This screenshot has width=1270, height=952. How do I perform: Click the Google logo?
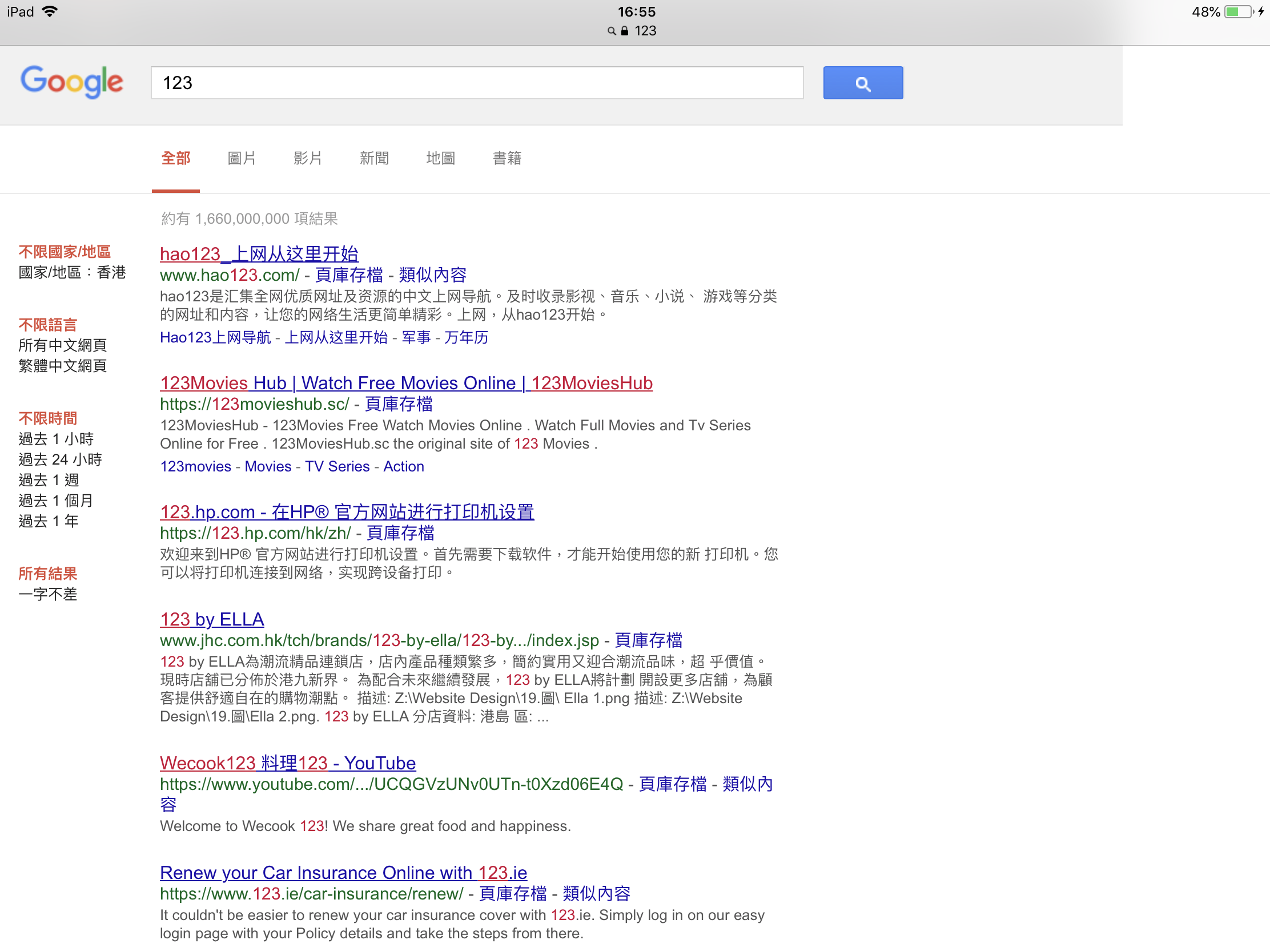click(x=72, y=82)
